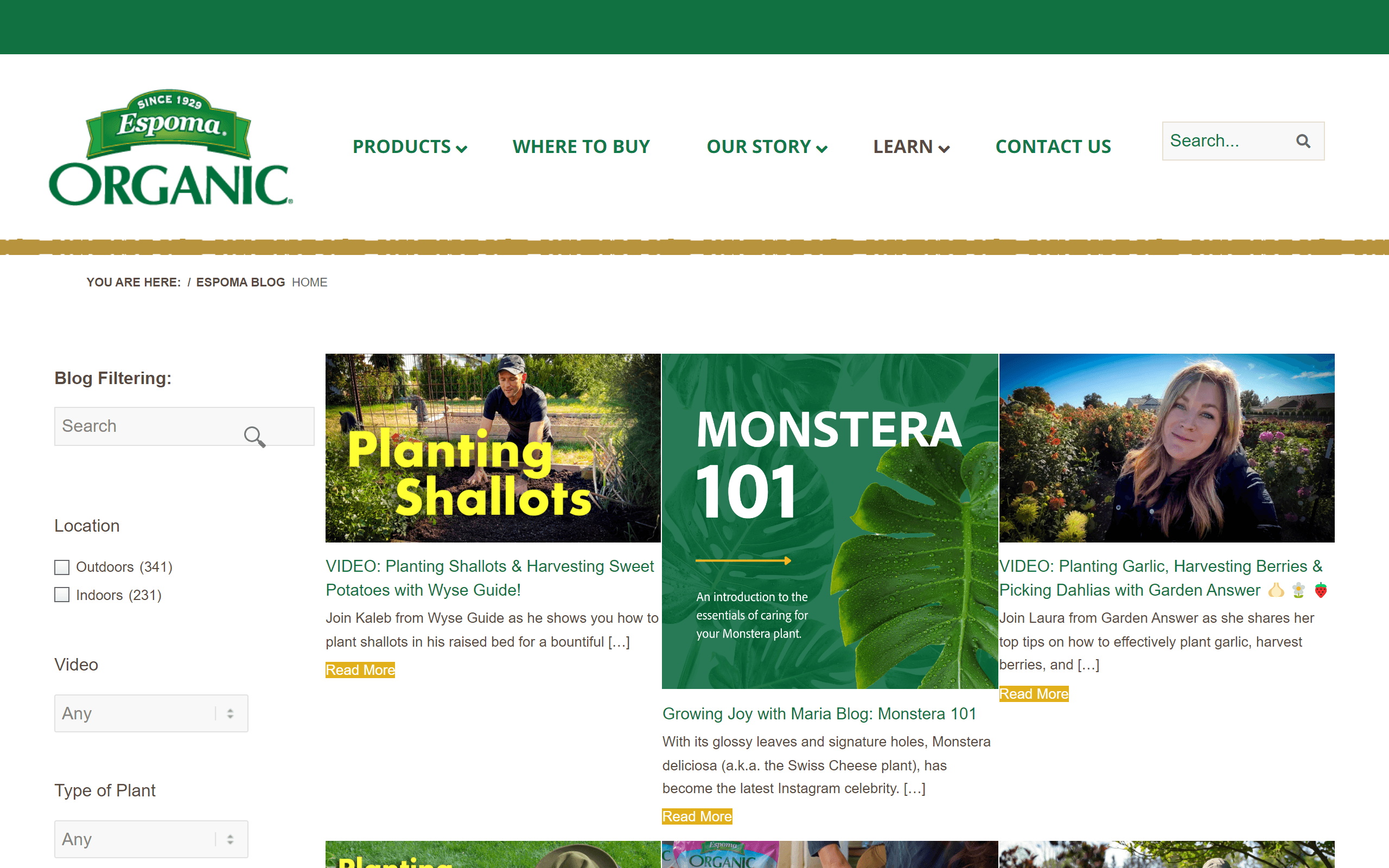Click the header search magnifier icon
Screen dimensions: 1389x868
(x=1303, y=141)
